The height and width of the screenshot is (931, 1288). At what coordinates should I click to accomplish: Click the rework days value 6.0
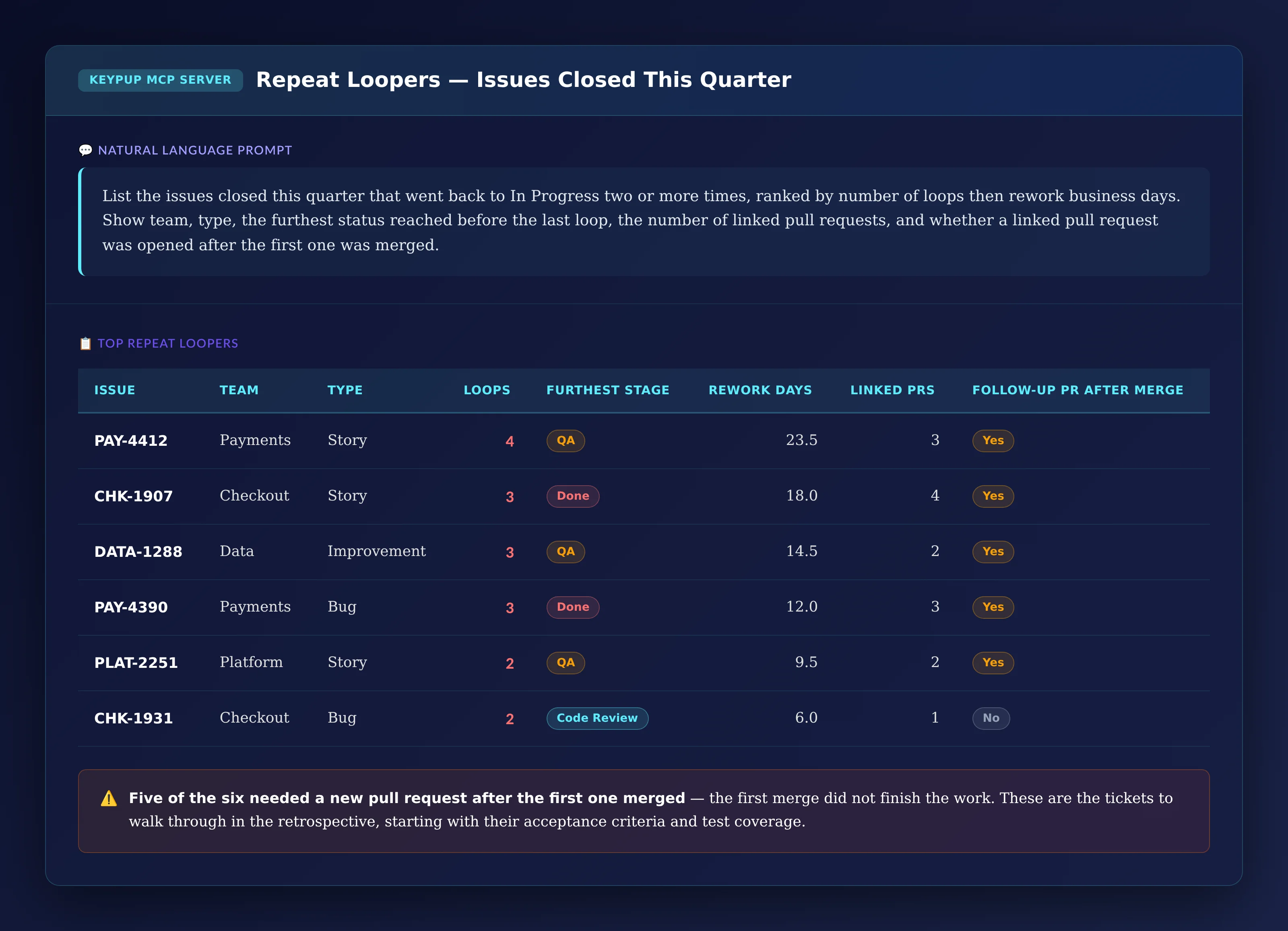pyautogui.click(x=806, y=718)
